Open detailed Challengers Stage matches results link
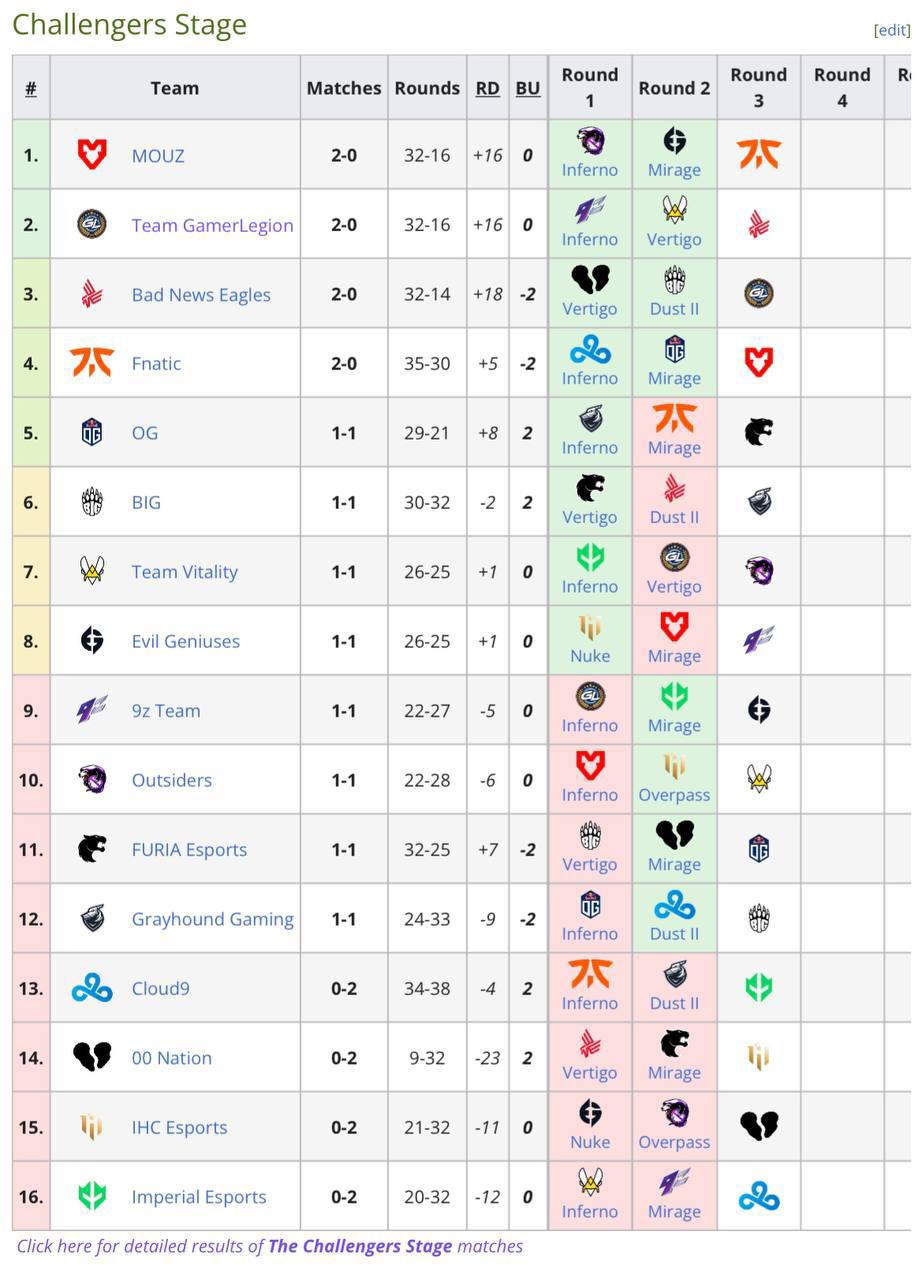Screen dimensions: 923x1280 (x=360, y=1246)
